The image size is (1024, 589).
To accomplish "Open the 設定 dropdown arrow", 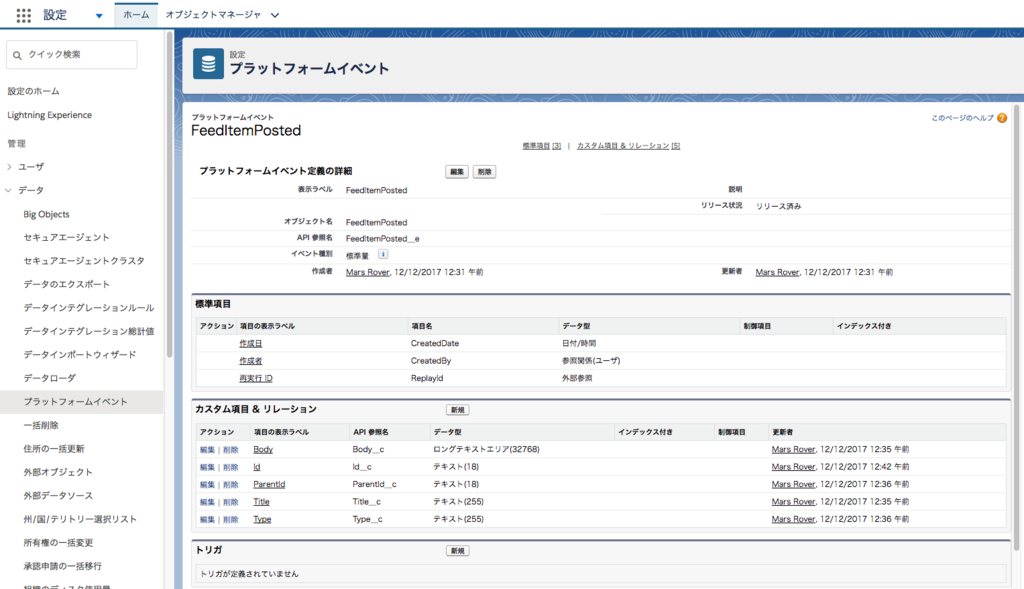I will coord(99,16).
